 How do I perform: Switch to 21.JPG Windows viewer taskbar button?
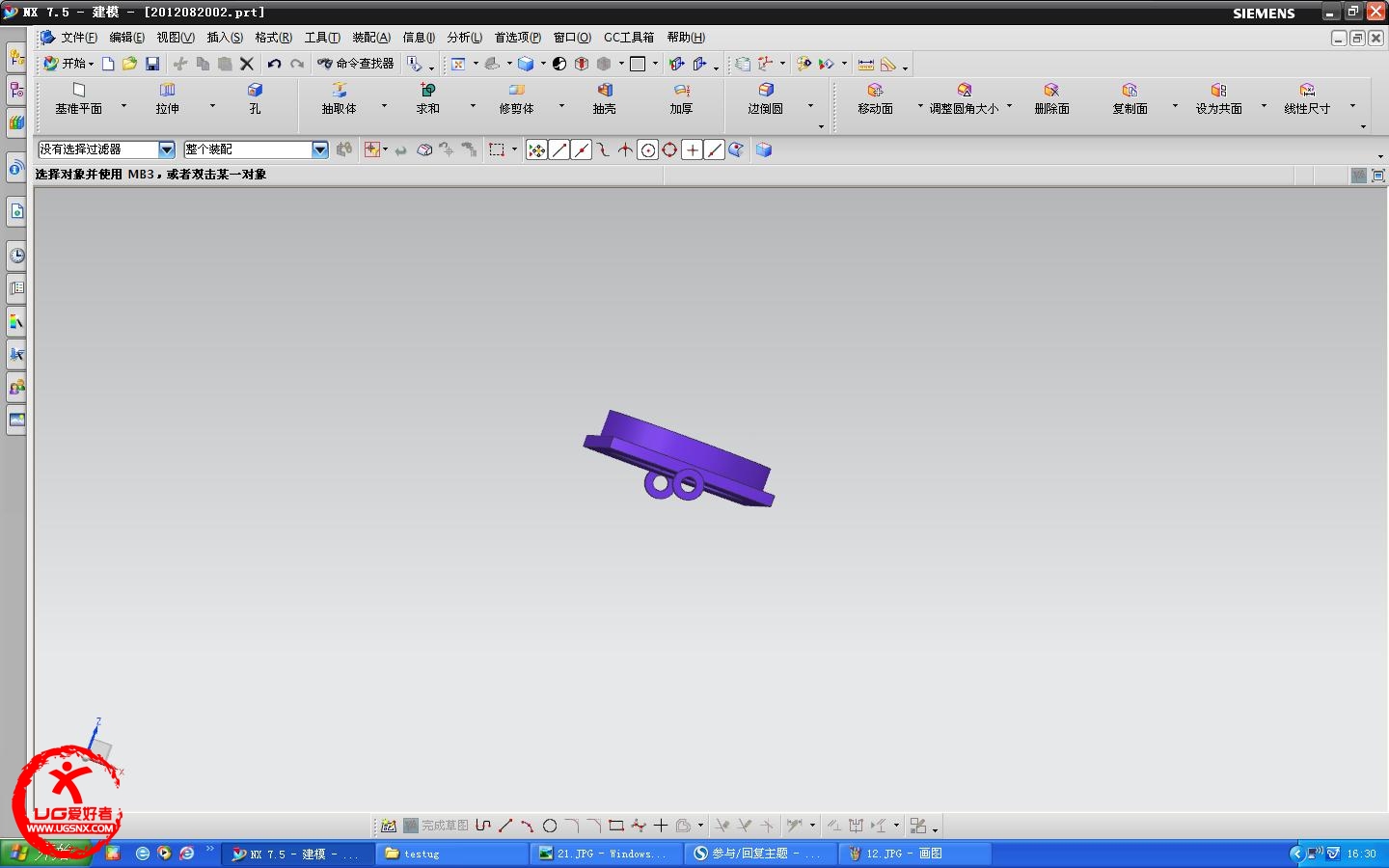tap(608, 854)
